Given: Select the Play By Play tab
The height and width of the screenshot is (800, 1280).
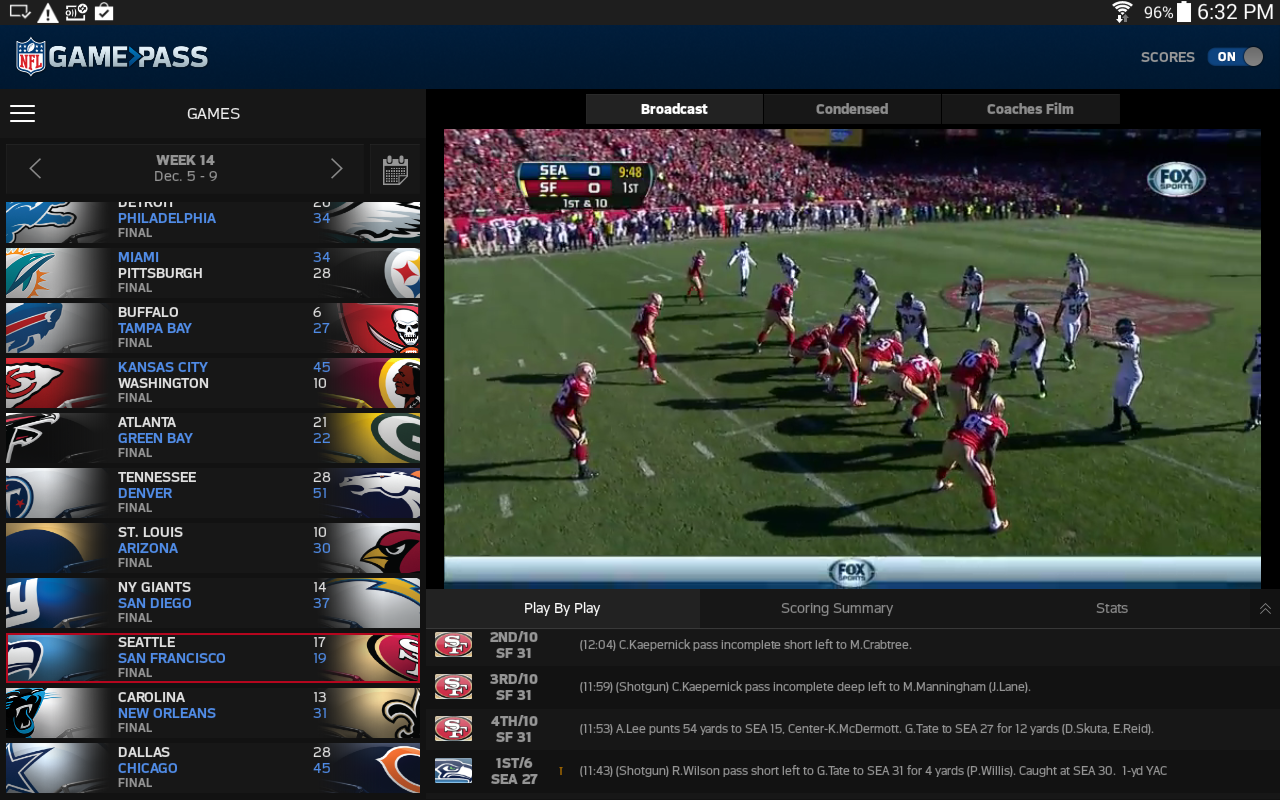Looking at the screenshot, I should (562, 608).
